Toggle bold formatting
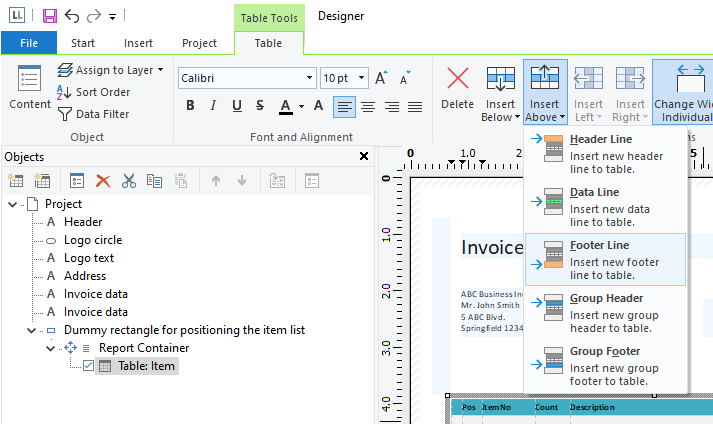 click(x=190, y=106)
